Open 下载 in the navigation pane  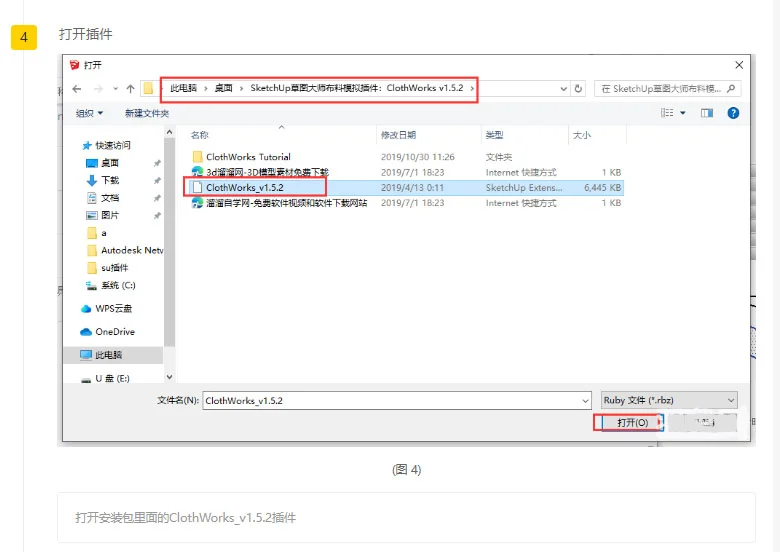click(x=110, y=180)
